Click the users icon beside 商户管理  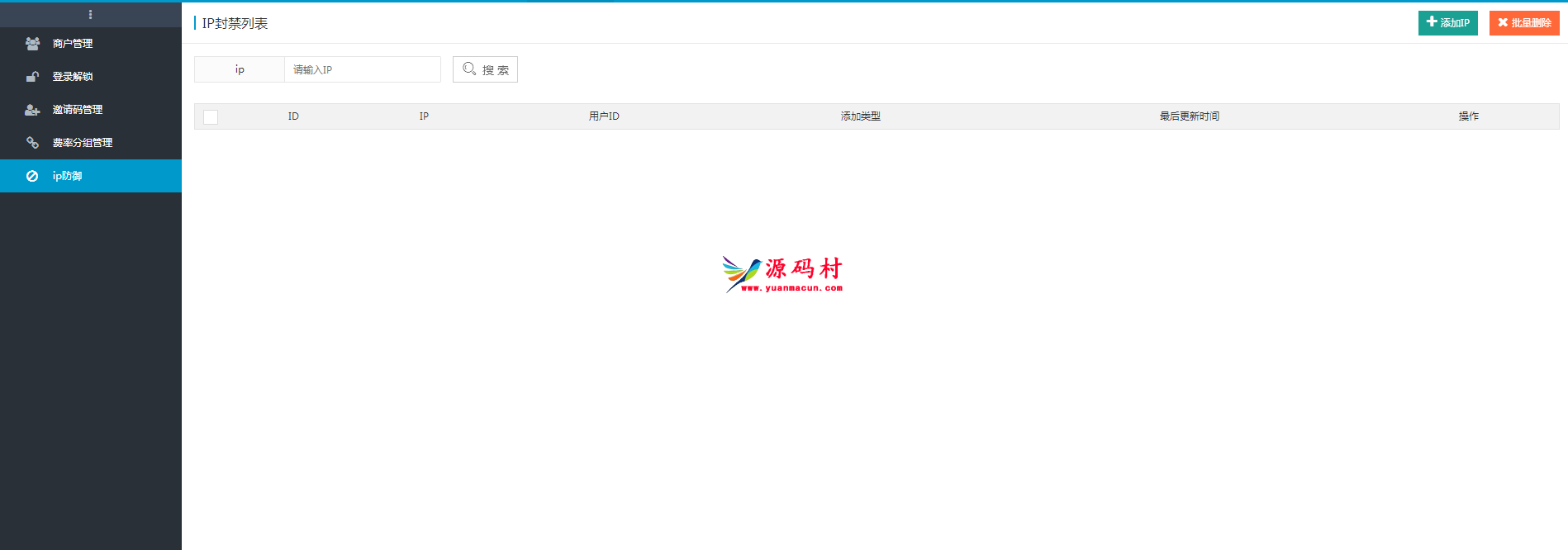32,44
